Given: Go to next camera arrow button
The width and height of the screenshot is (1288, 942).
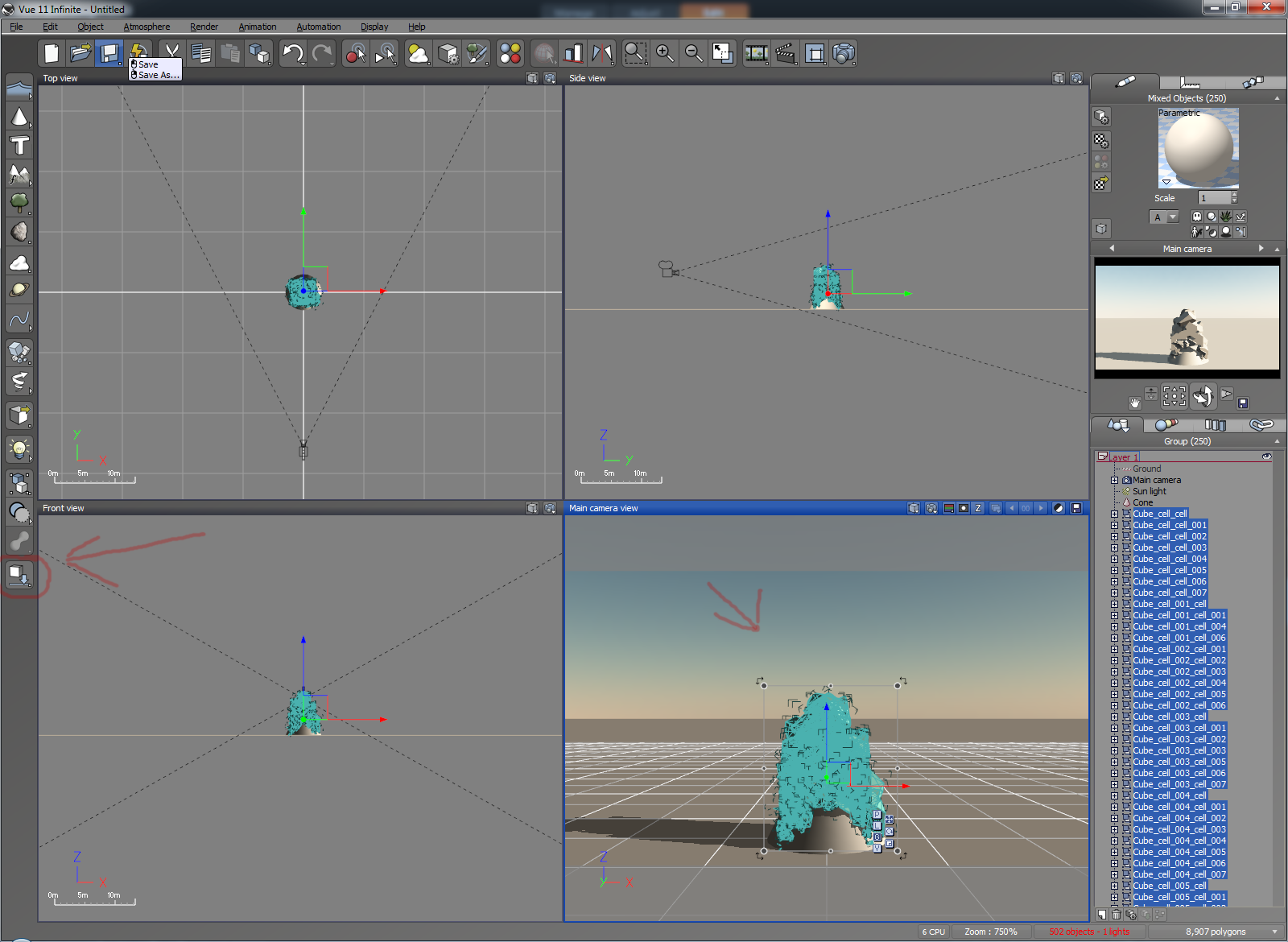Looking at the screenshot, I should [x=1261, y=249].
